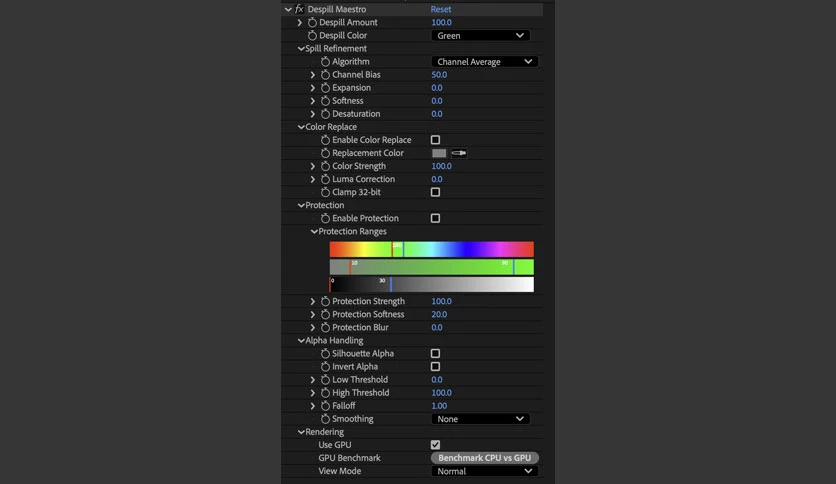This screenshot has height=484, width=836.
Task: Expand the Protection Strength property
Action: coord(313,301)
